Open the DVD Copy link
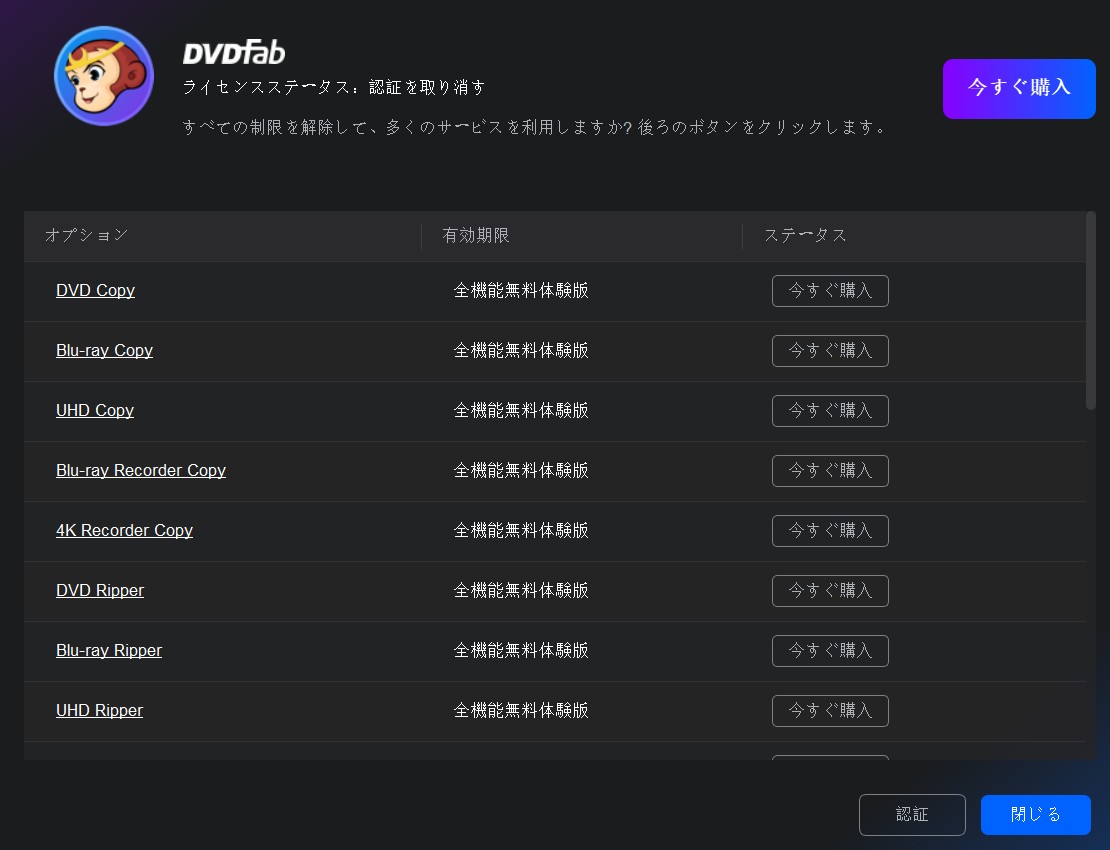The width and height of the screenshot is (1110, 850). click(96, 290)
